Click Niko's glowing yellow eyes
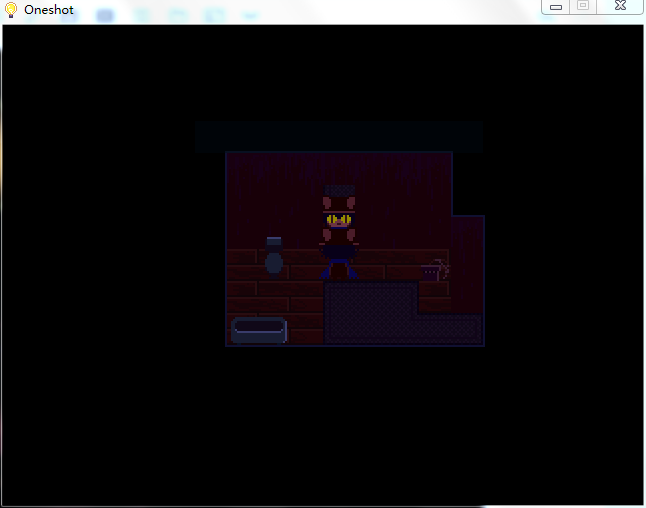The width and height of the screenshot is (646, 508). (x=339, y=219)
